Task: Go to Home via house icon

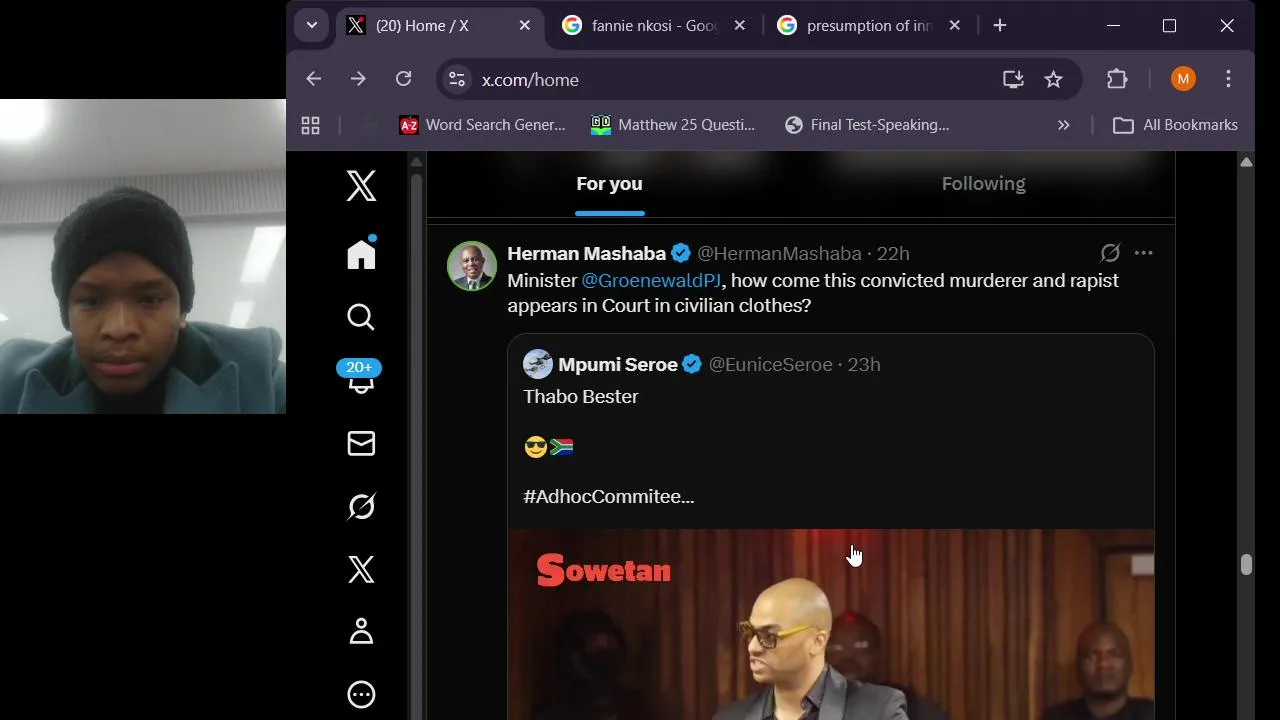Action: pyautogui.click(x=361, y=254)
